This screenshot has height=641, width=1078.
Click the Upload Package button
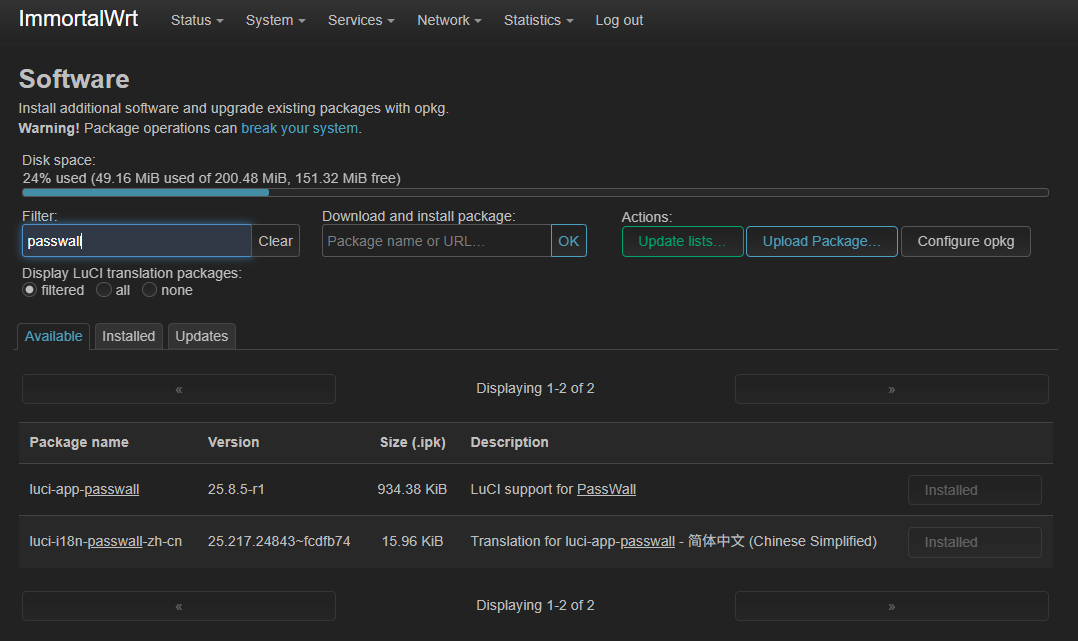pos(821,241)
